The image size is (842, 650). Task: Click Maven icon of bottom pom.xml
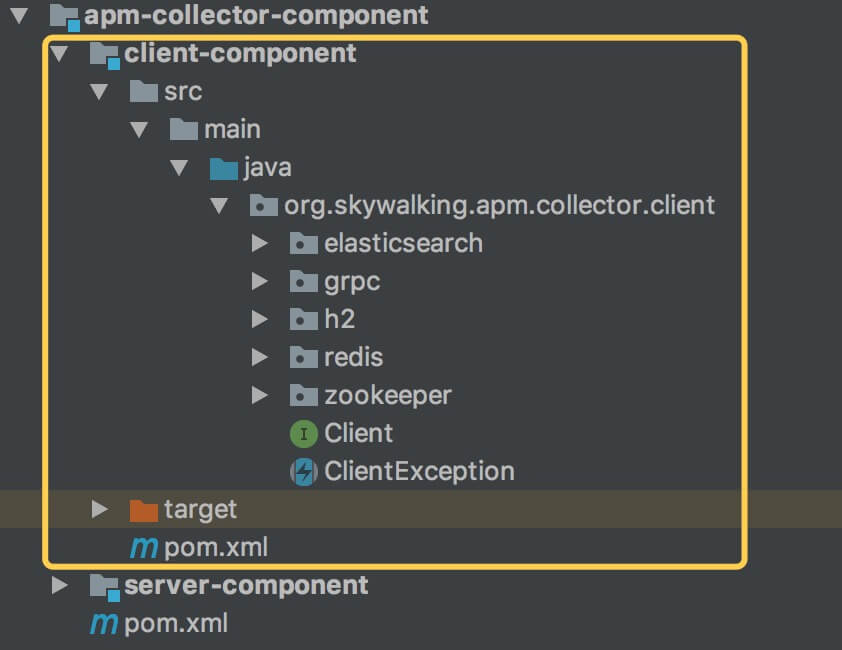pyautogui.click(x=104, y=624)
